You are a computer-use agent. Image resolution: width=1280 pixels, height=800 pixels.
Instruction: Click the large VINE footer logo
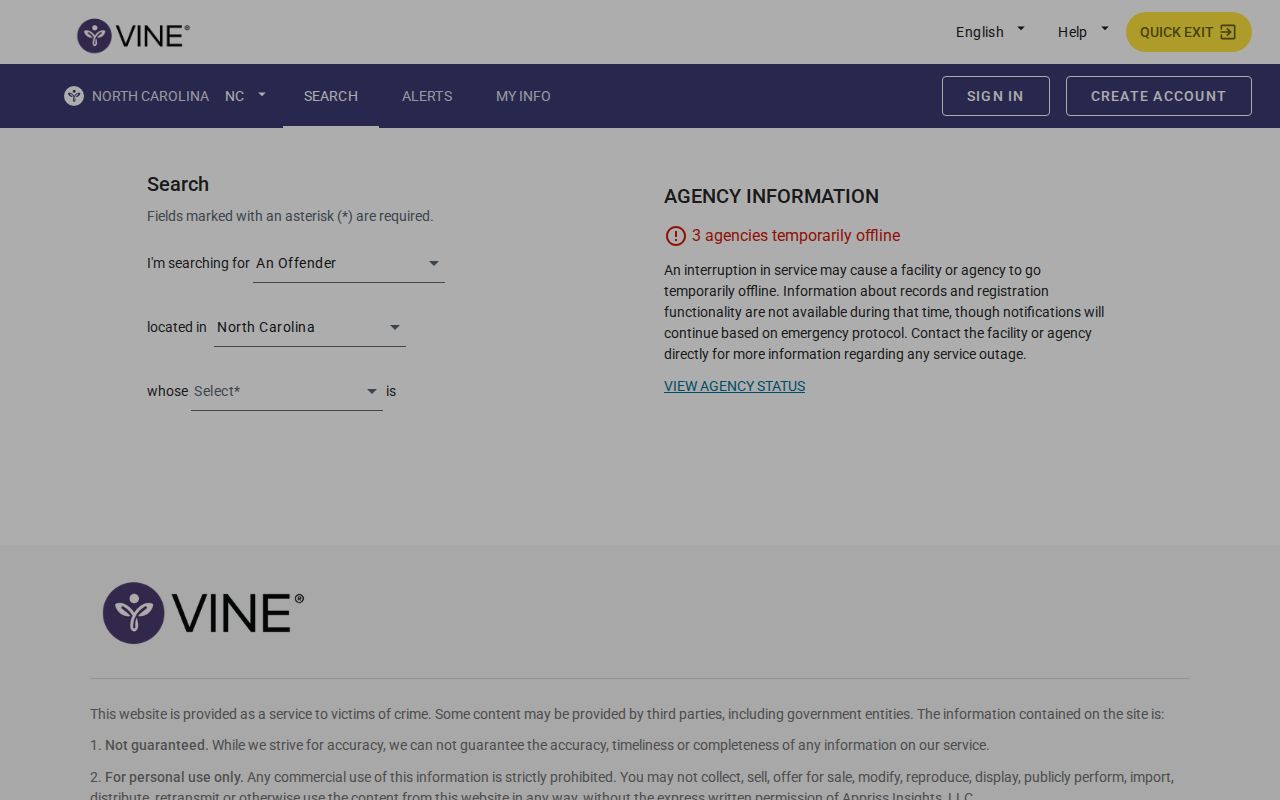tap(203, 613)
